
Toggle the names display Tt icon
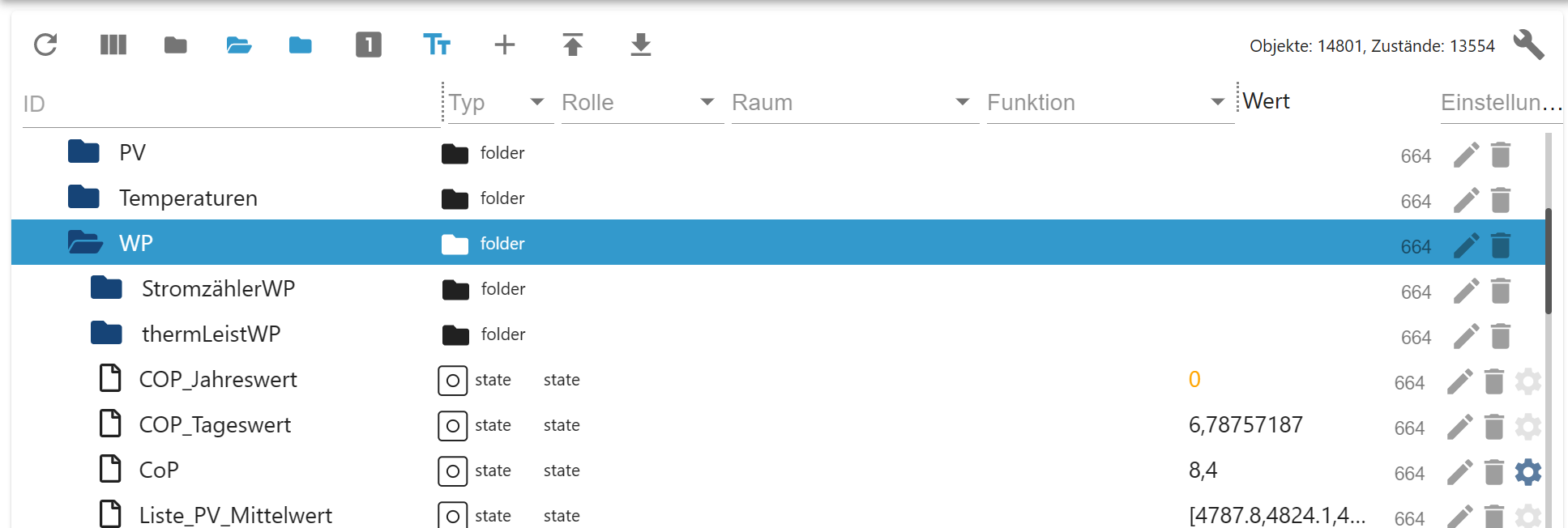437,45
